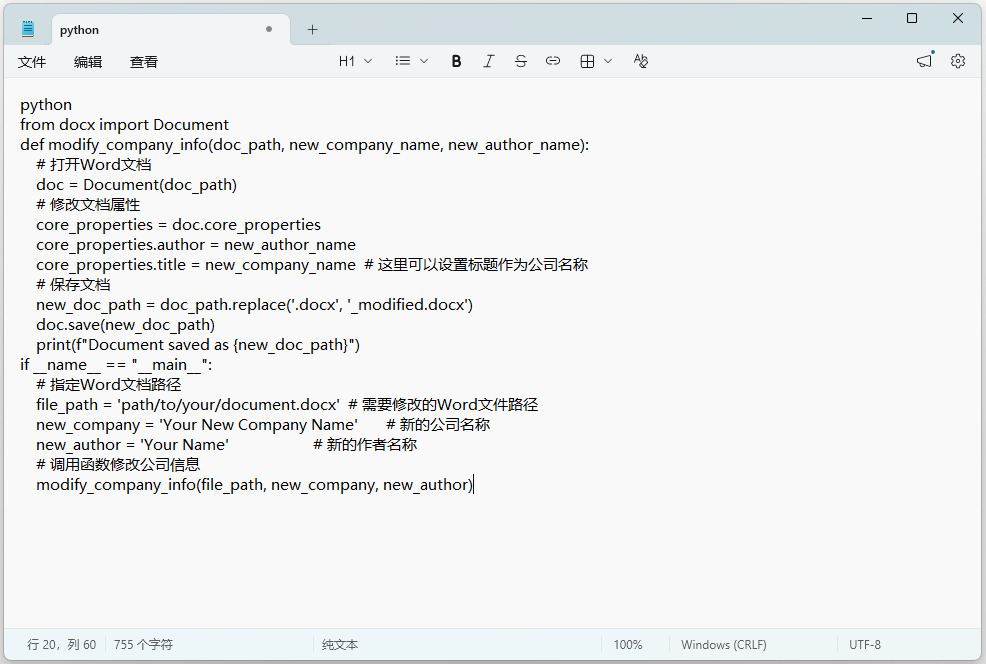Viewport: 986px width, 664px height.
Task: Expand the H1 heading dropdown
Action: pyautogui.click(x=355, y=61)
